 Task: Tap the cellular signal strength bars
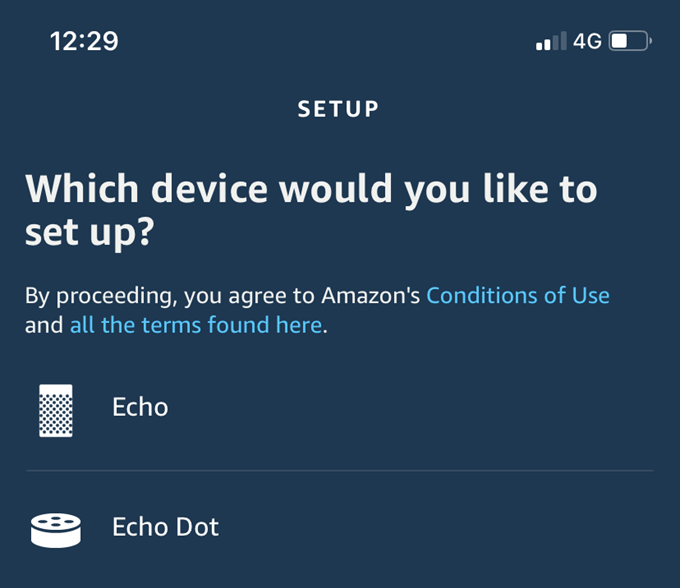(x=551, y=42)
